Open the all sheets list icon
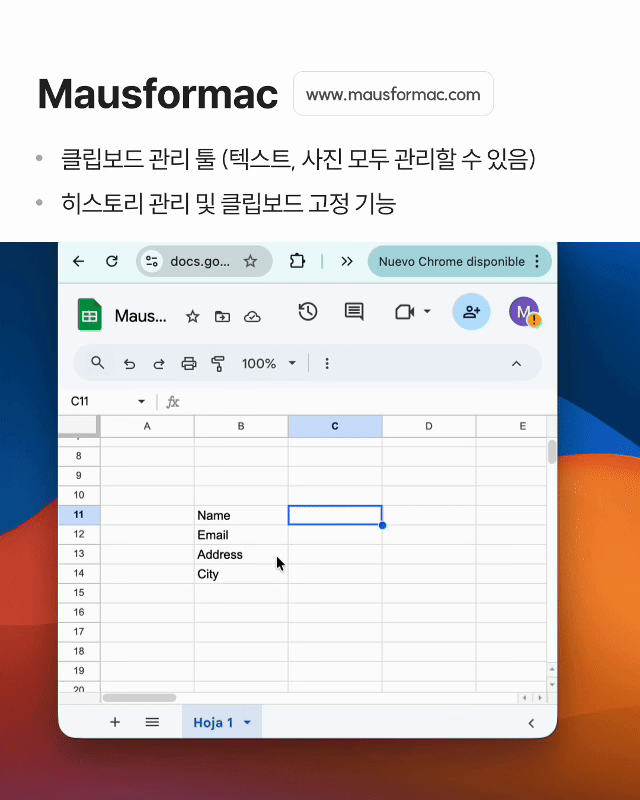This screenshot has height=800, width=640. point(152,722)
